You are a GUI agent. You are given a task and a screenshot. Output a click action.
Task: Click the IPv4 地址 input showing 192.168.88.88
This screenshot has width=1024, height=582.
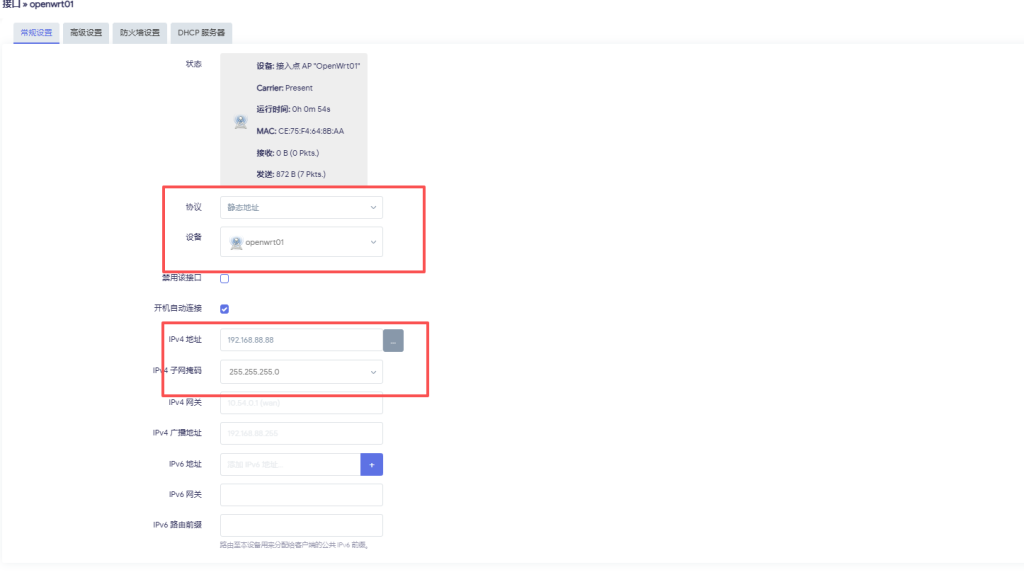(300, 340)
